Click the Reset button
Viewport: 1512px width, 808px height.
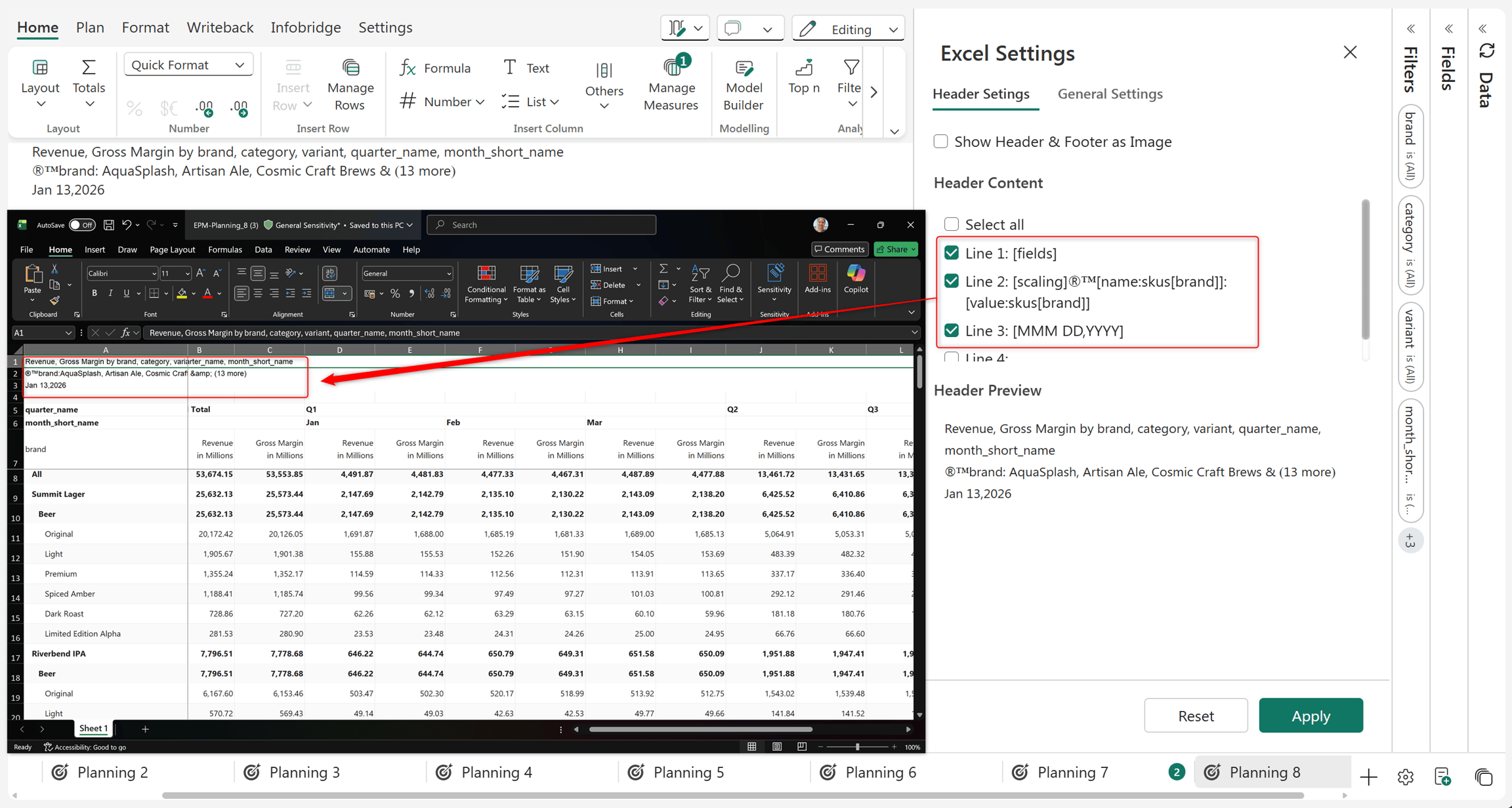(1196, 716)
